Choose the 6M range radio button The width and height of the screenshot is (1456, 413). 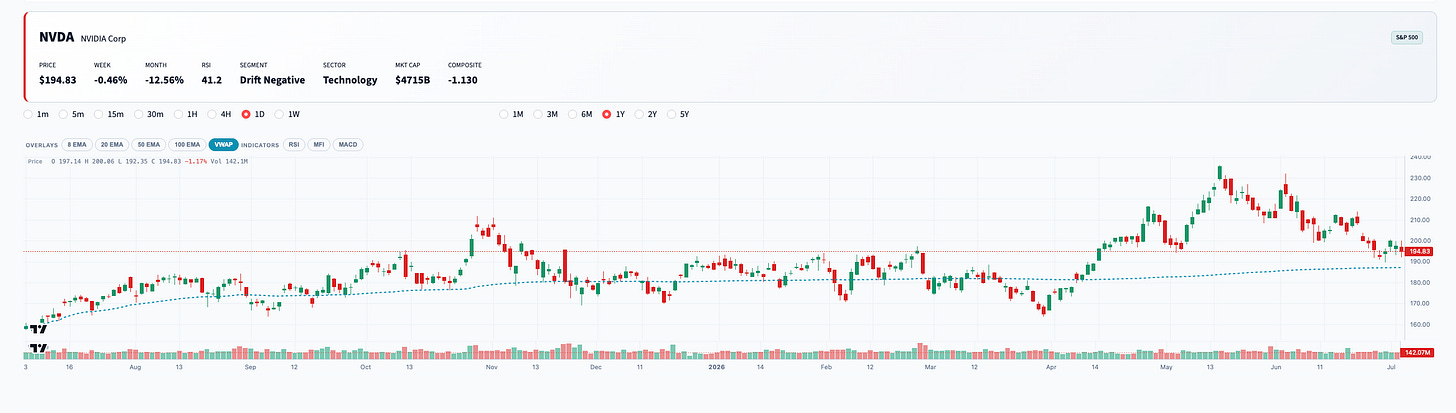pos(572,114)
